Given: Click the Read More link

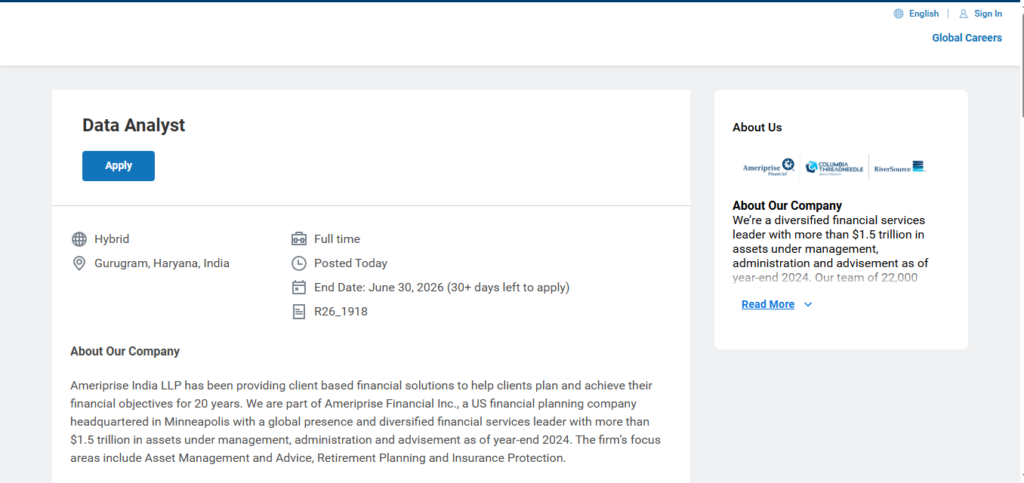Looking at the screenshot, I should point(768,304).
